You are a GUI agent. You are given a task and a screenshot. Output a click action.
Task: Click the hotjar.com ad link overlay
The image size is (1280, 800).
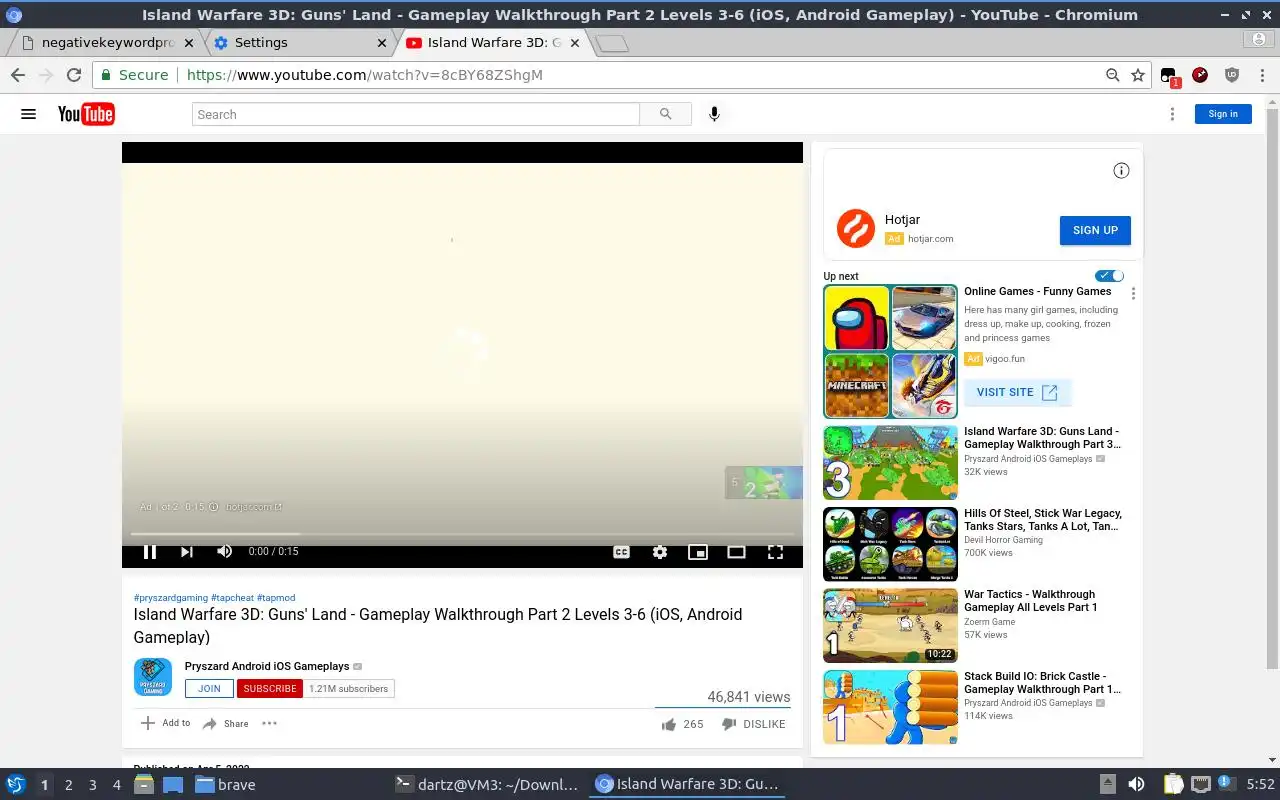point(254,507)
